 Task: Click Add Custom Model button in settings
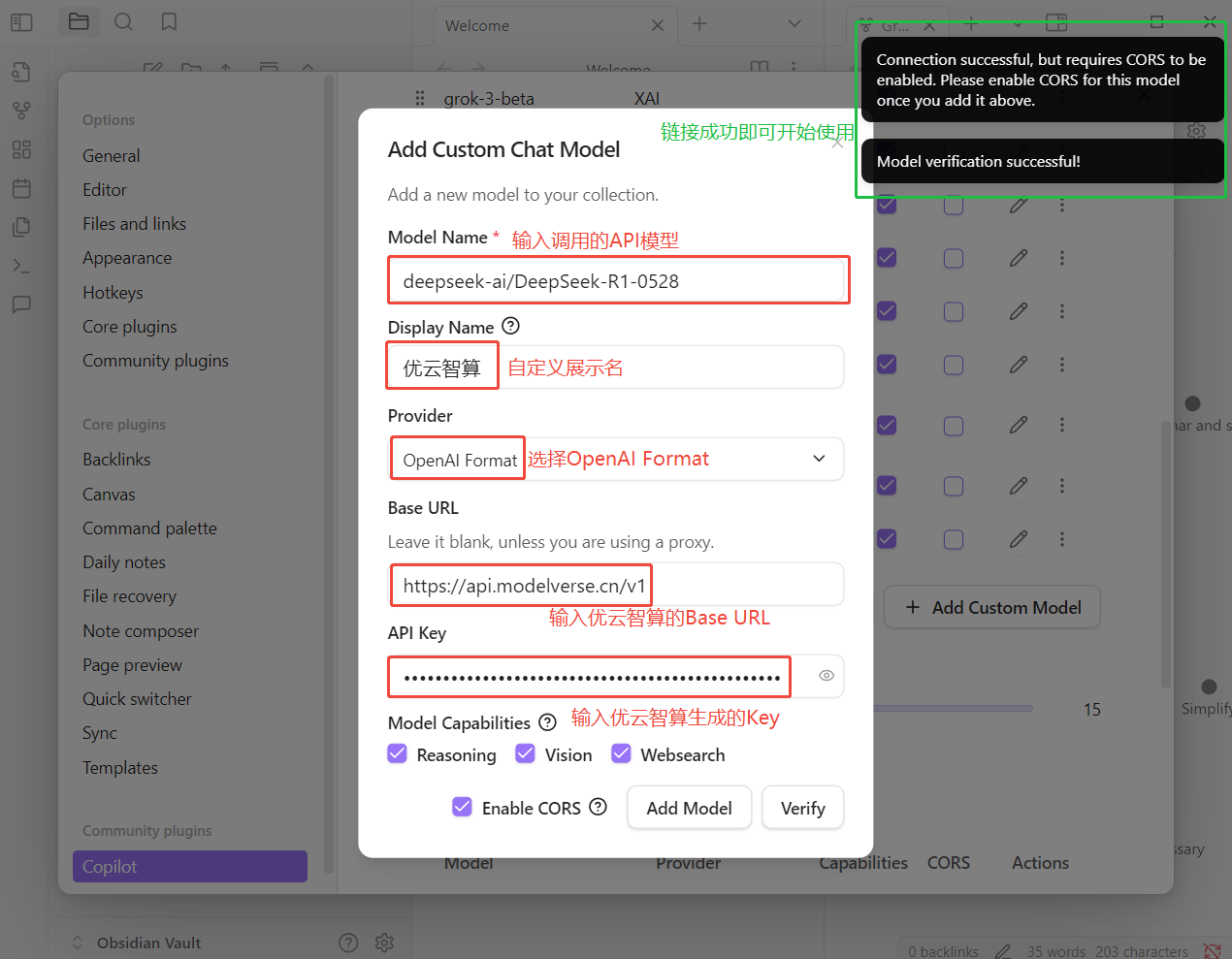[x=992, y=607]
